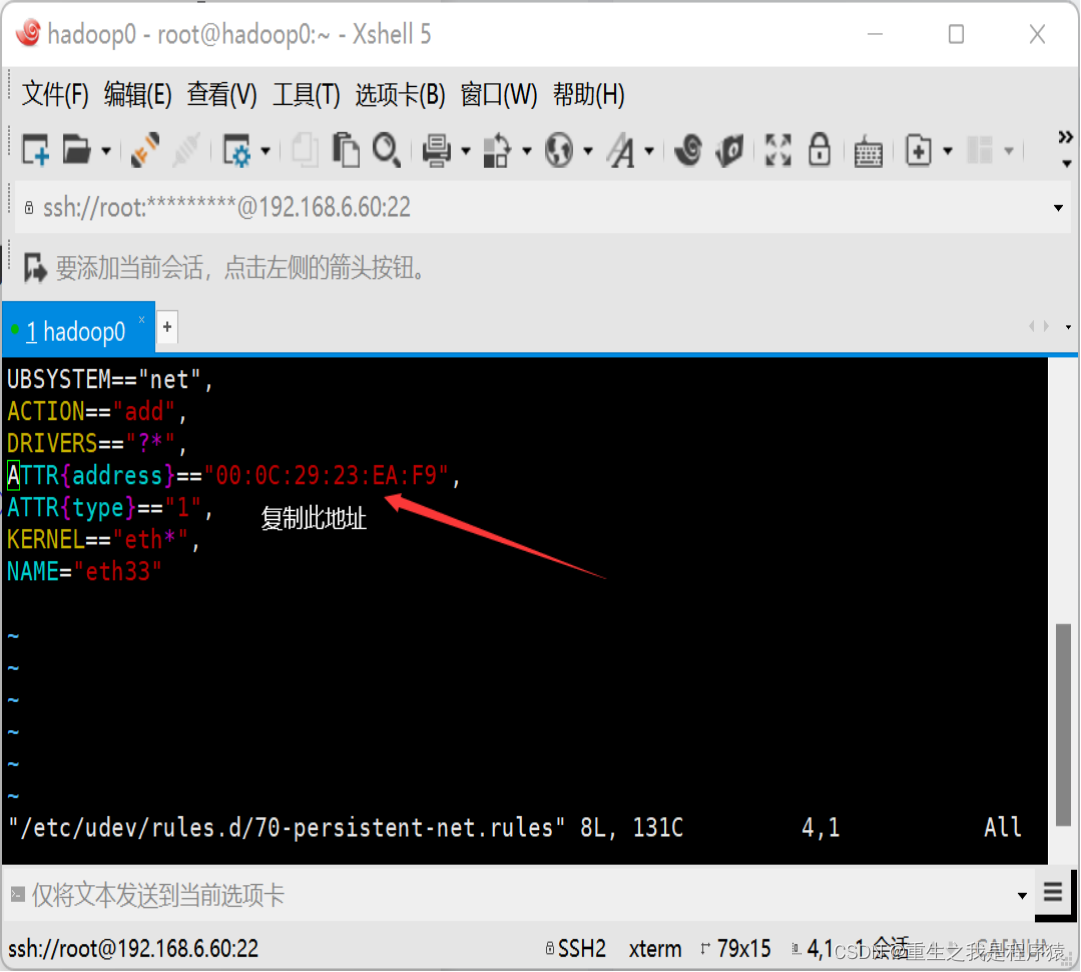Expand the file transfer dropdown arrow
1081x972 pixels.
(527, 150)
